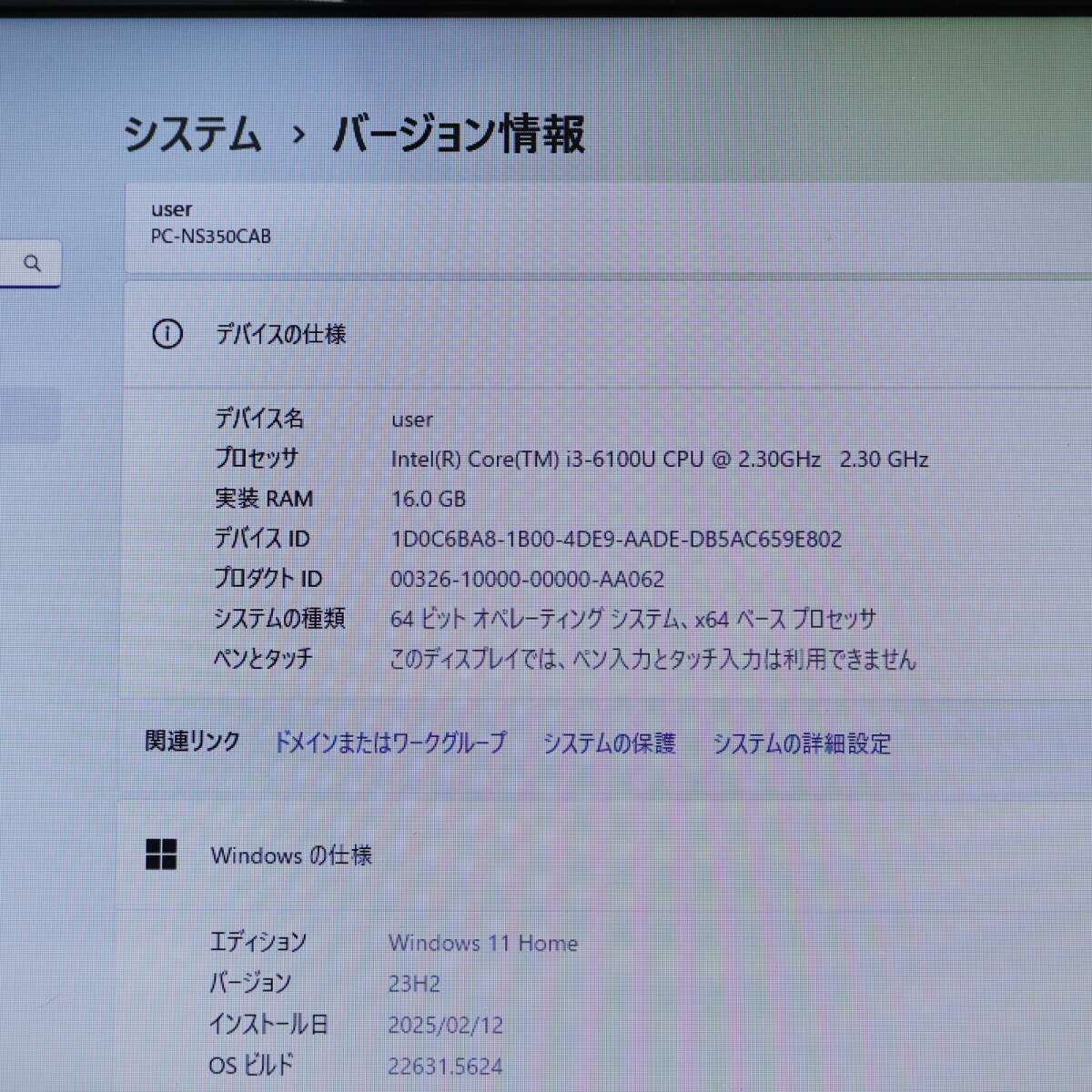The image size is (1092, 1092).
Task: Open ドメインまたはワークグループ link
Action: click(x=390, y=743)
